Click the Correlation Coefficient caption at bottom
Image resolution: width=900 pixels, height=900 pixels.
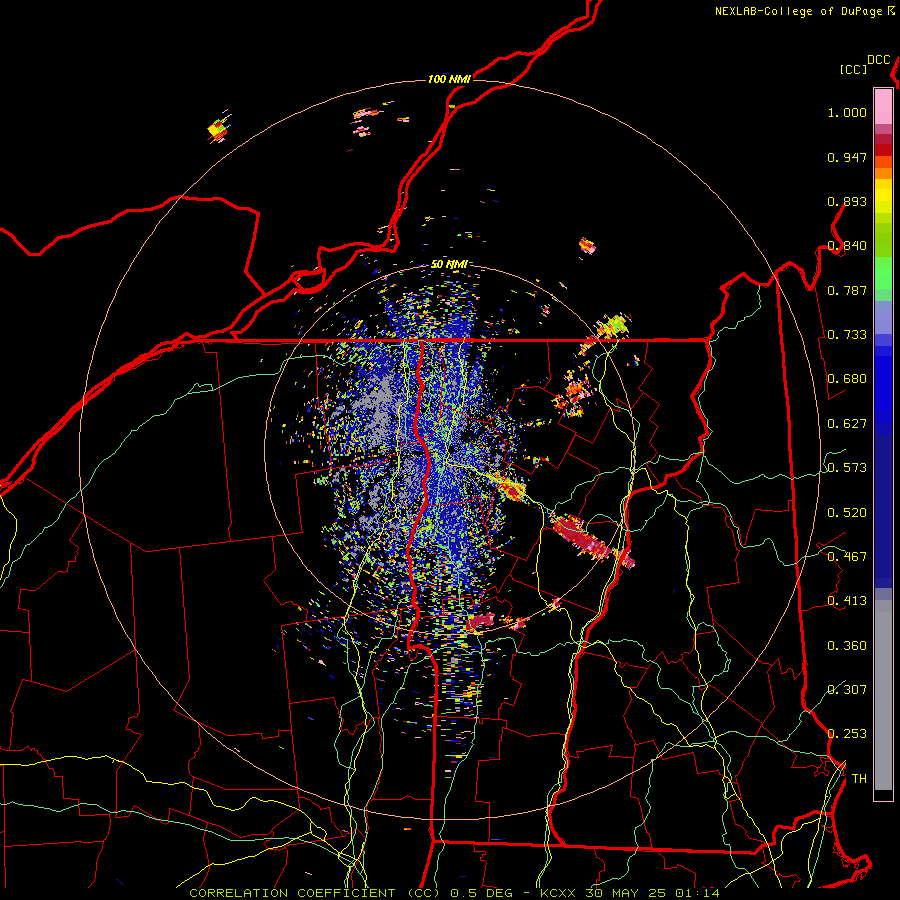(454, 893)
